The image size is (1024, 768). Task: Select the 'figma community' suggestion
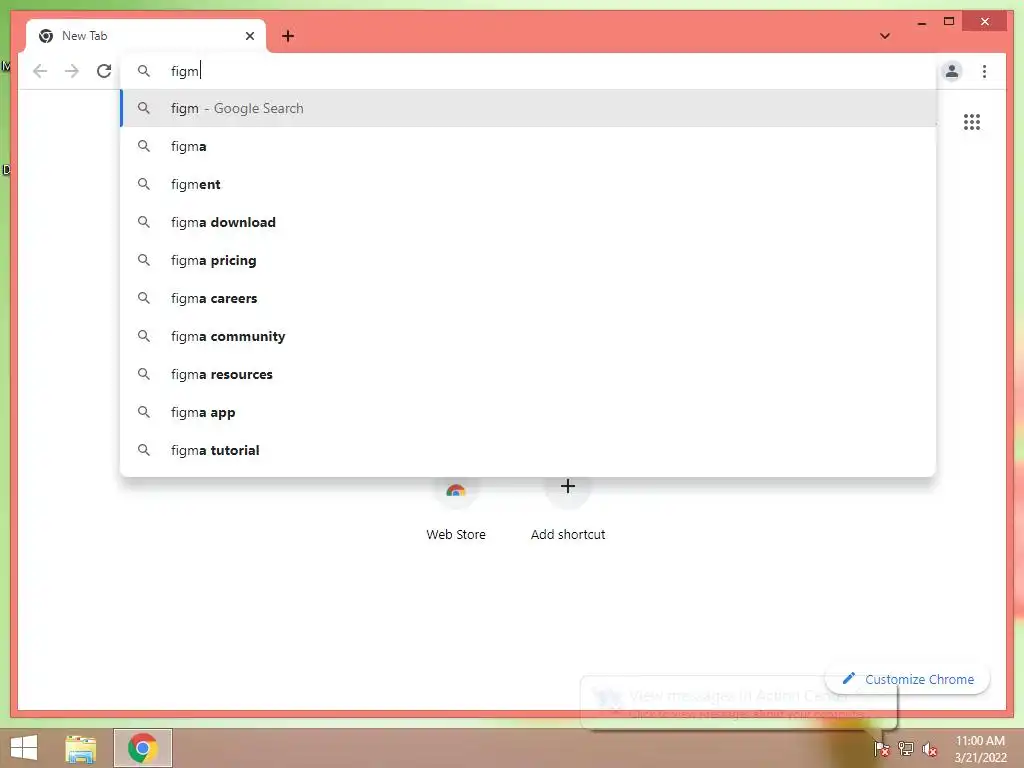click(529, 336)
